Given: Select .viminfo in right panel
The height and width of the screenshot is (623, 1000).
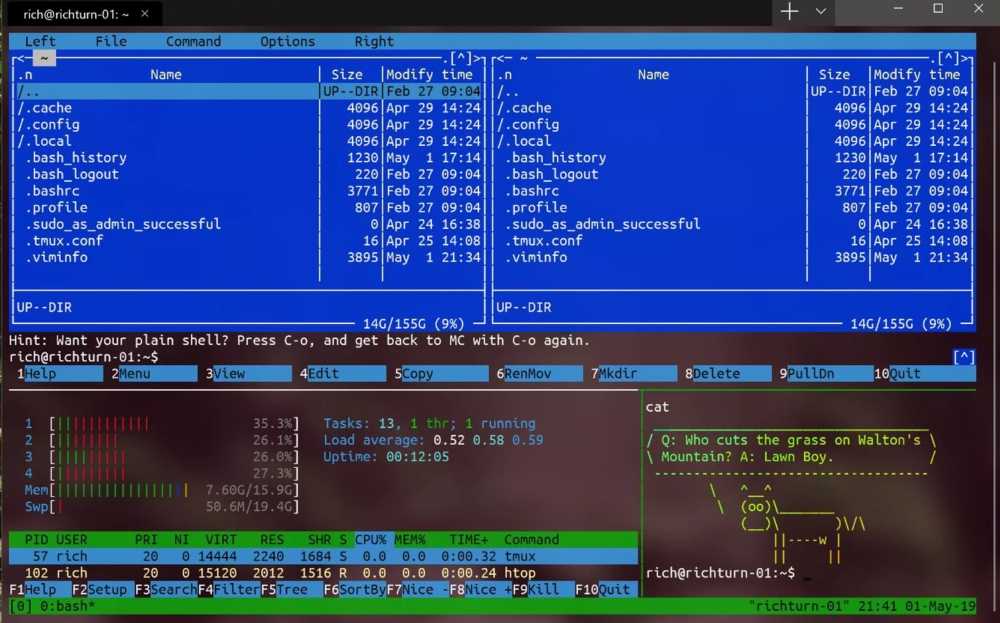Looking at the screenshot, I should (733, 257).
